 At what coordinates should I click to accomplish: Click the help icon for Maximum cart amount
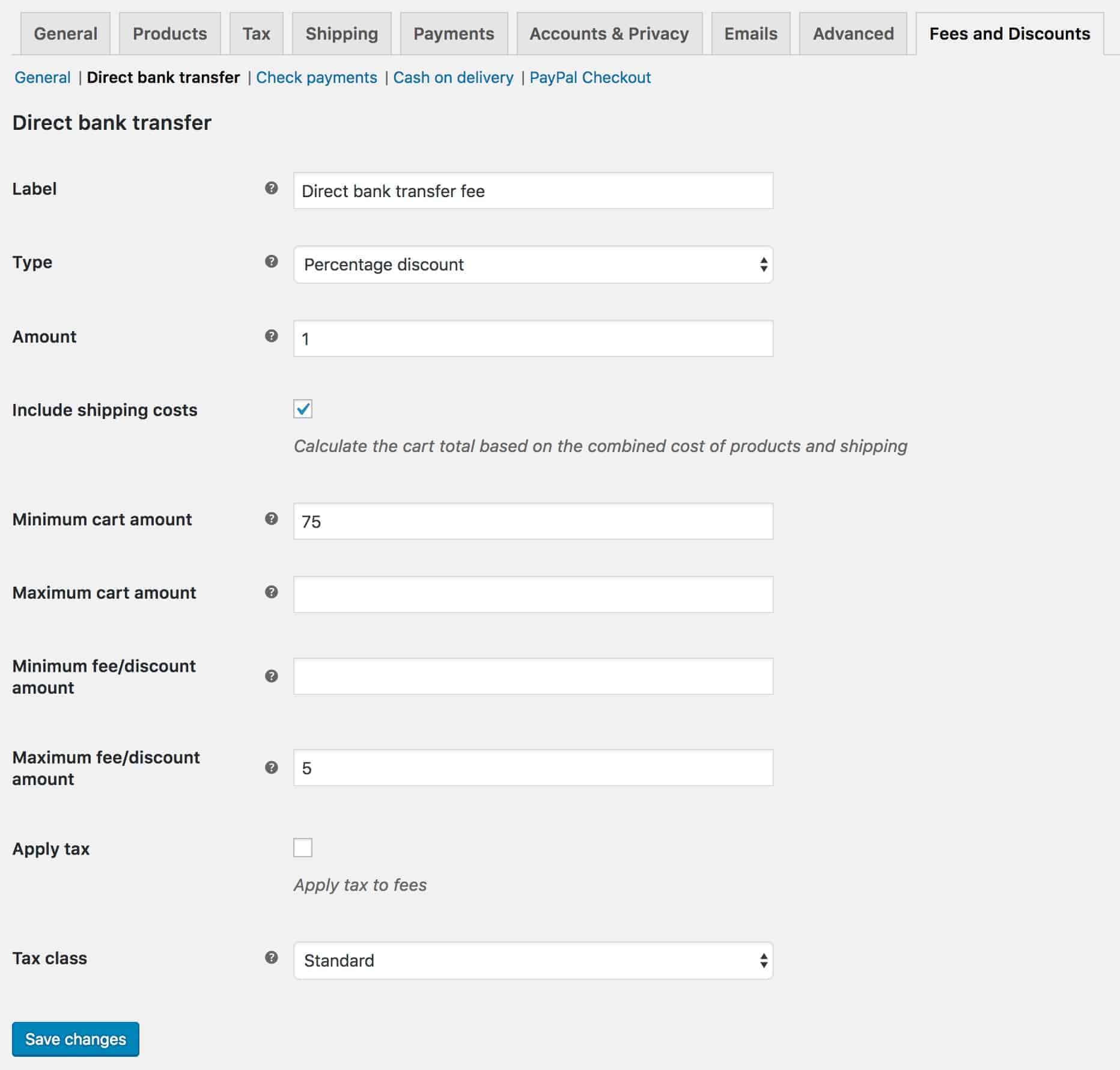point(272,592)
